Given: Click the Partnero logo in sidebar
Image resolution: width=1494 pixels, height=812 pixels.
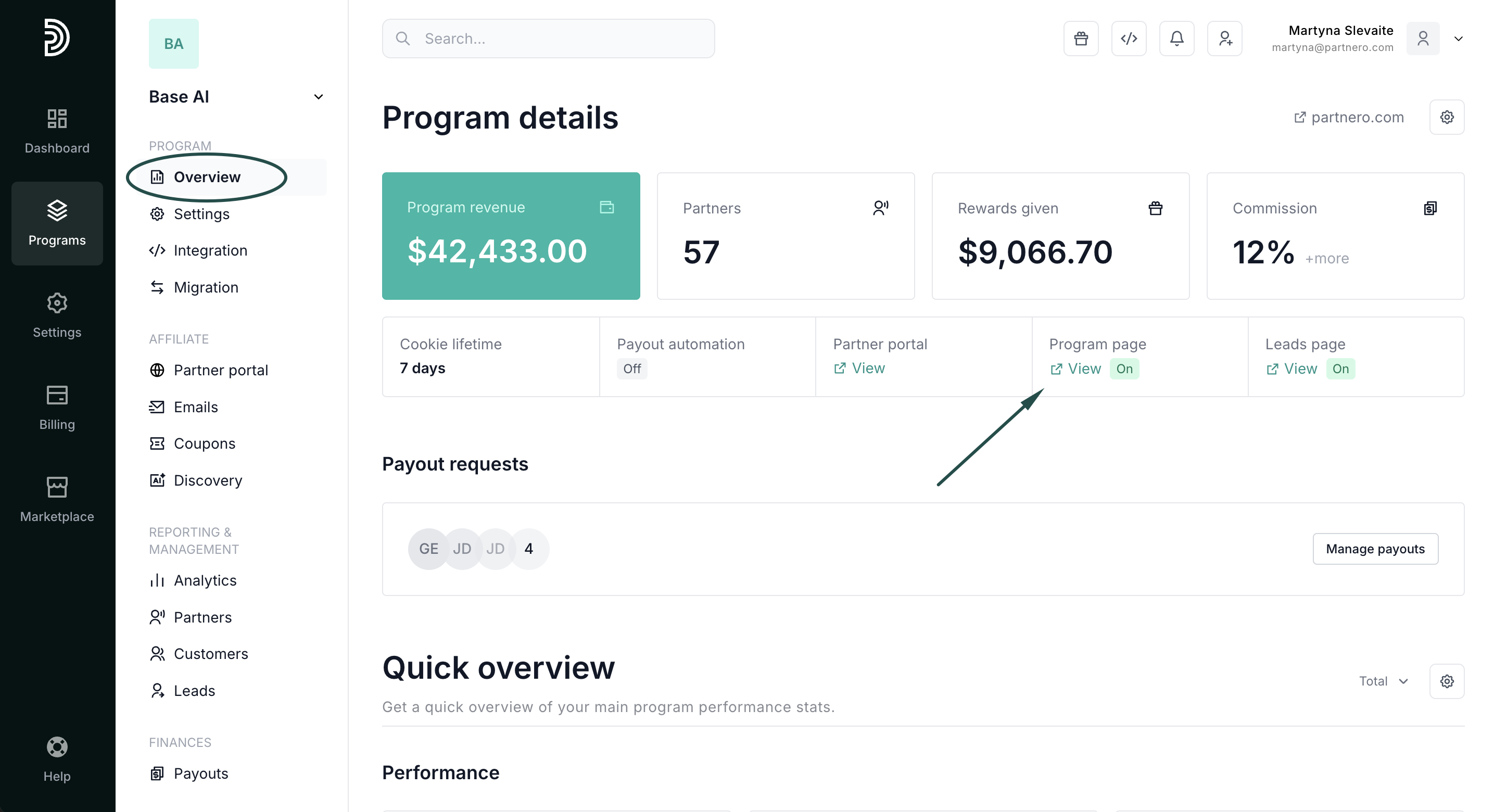Looking at the screenshot, I should point(57,37).
